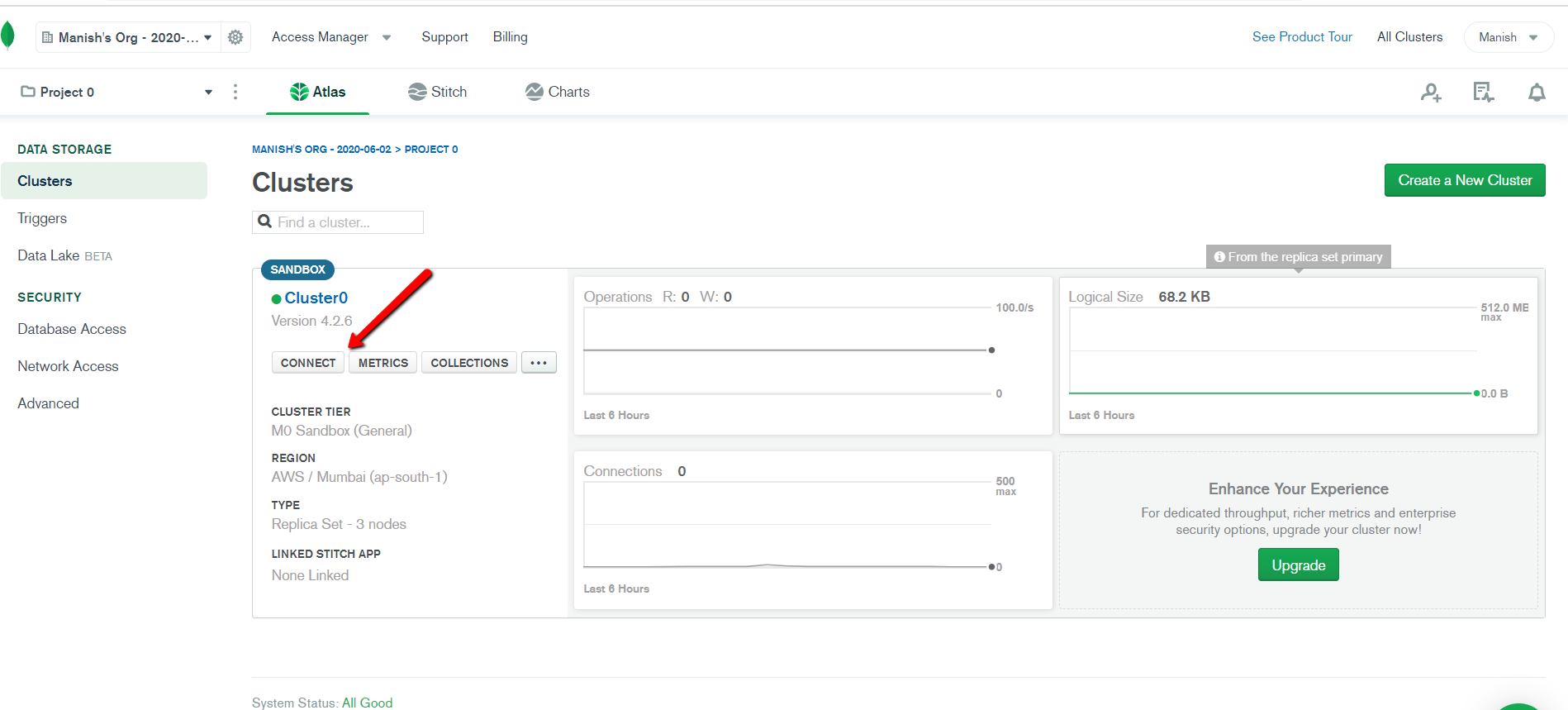Click the Atlas leaf icon
The width and height of the screenshot is (1568, 710).
pos(299,92)
